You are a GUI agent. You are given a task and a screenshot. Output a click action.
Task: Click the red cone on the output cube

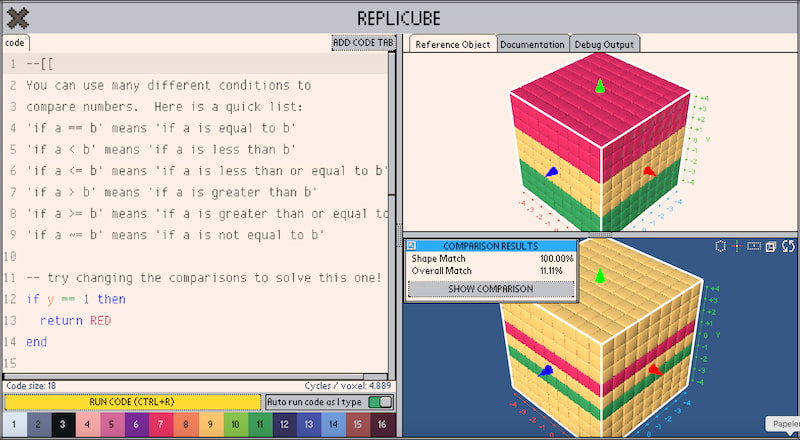tap(656, 369)
